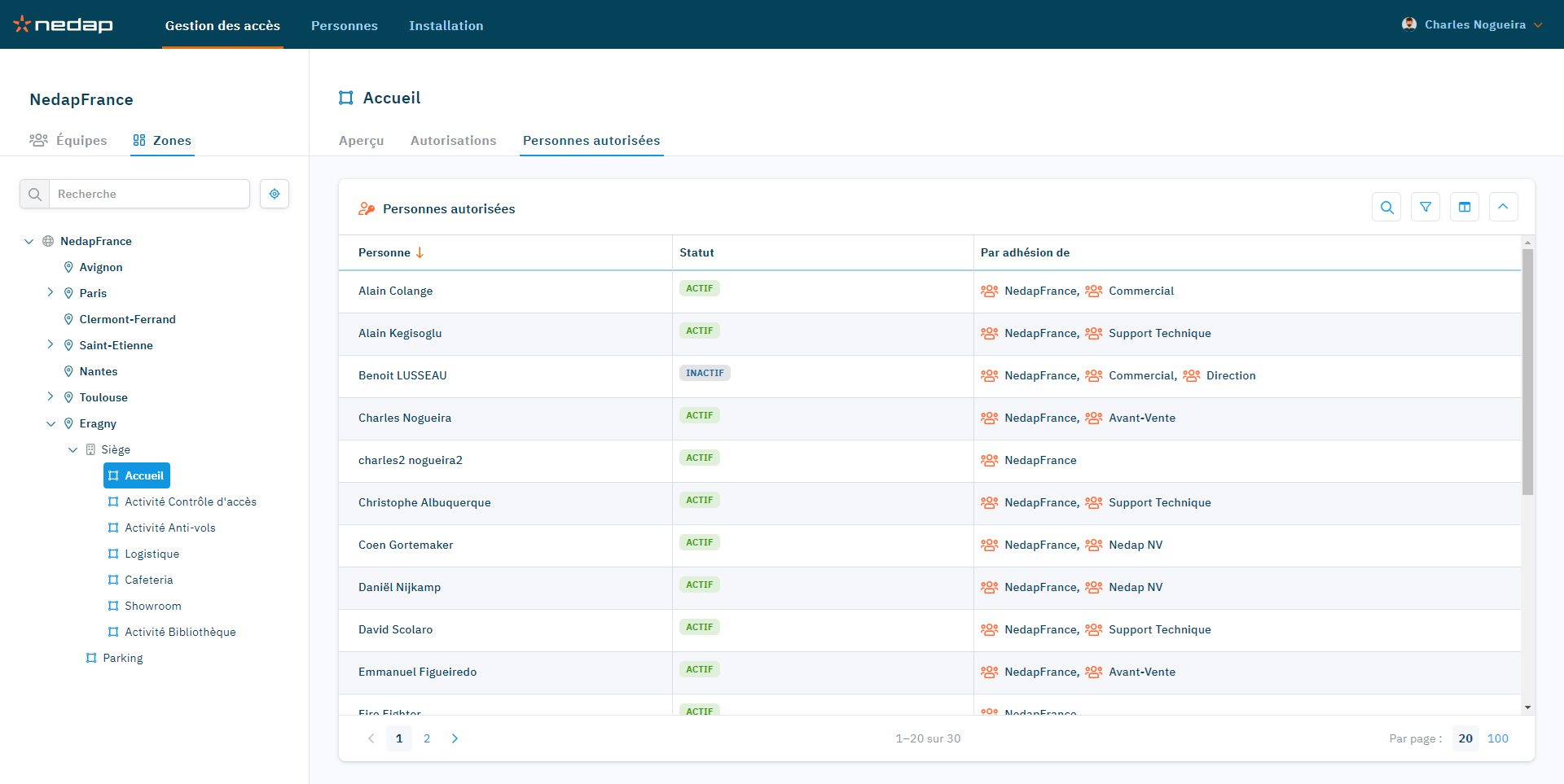Image resolution: width=1564 pixels, height=784 pixels.
Task: Open the Daniël Nijkamp row
Action: [x=929, y=588]
